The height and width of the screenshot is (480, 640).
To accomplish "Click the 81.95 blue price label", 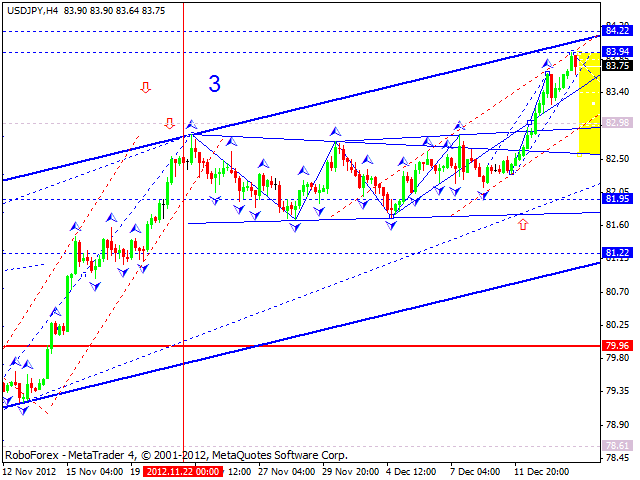I will click(x=617, y=199).
